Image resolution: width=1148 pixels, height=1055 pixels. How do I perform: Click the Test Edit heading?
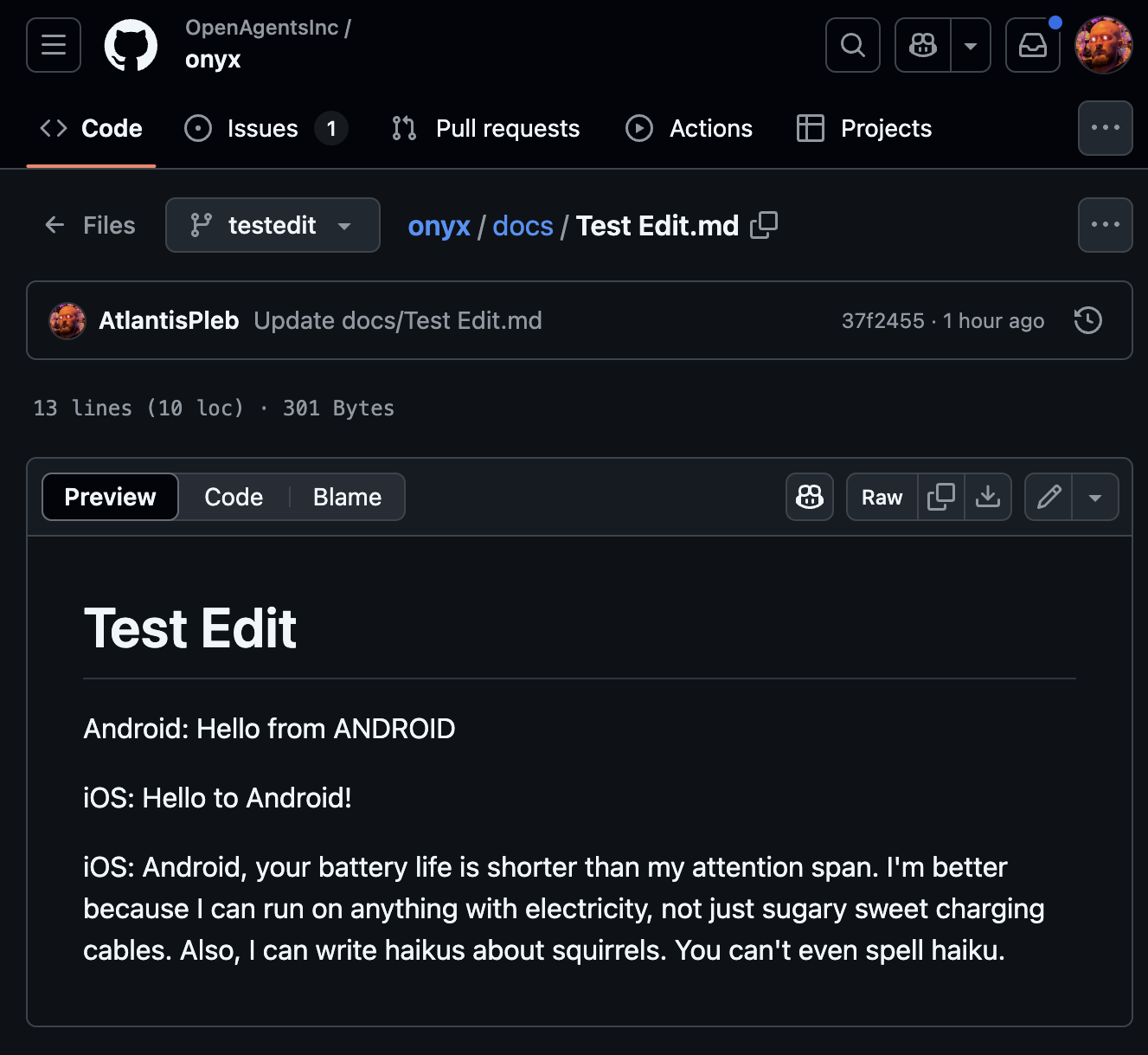(x=190, y=628)
